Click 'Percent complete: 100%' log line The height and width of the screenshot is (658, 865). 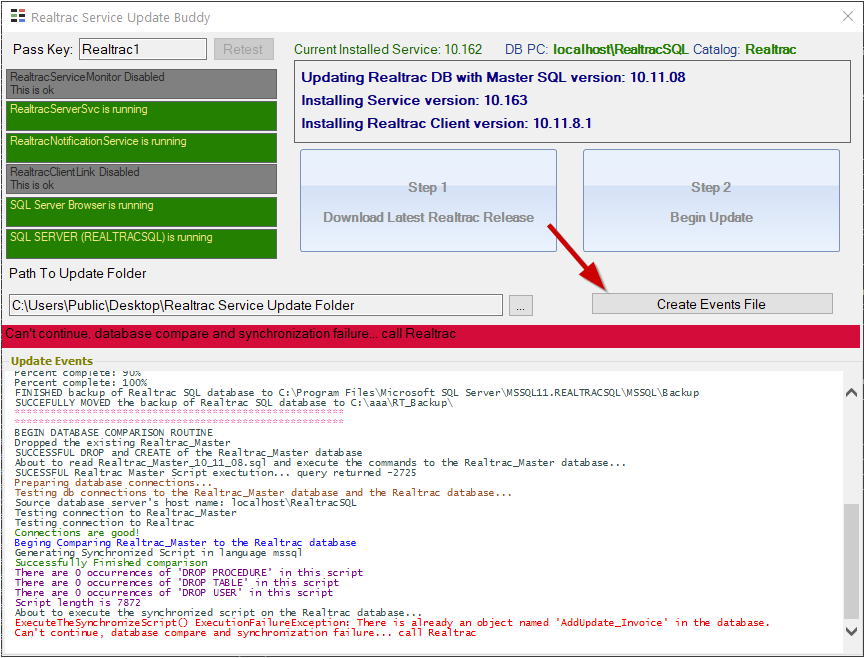(x=81, y=383)
